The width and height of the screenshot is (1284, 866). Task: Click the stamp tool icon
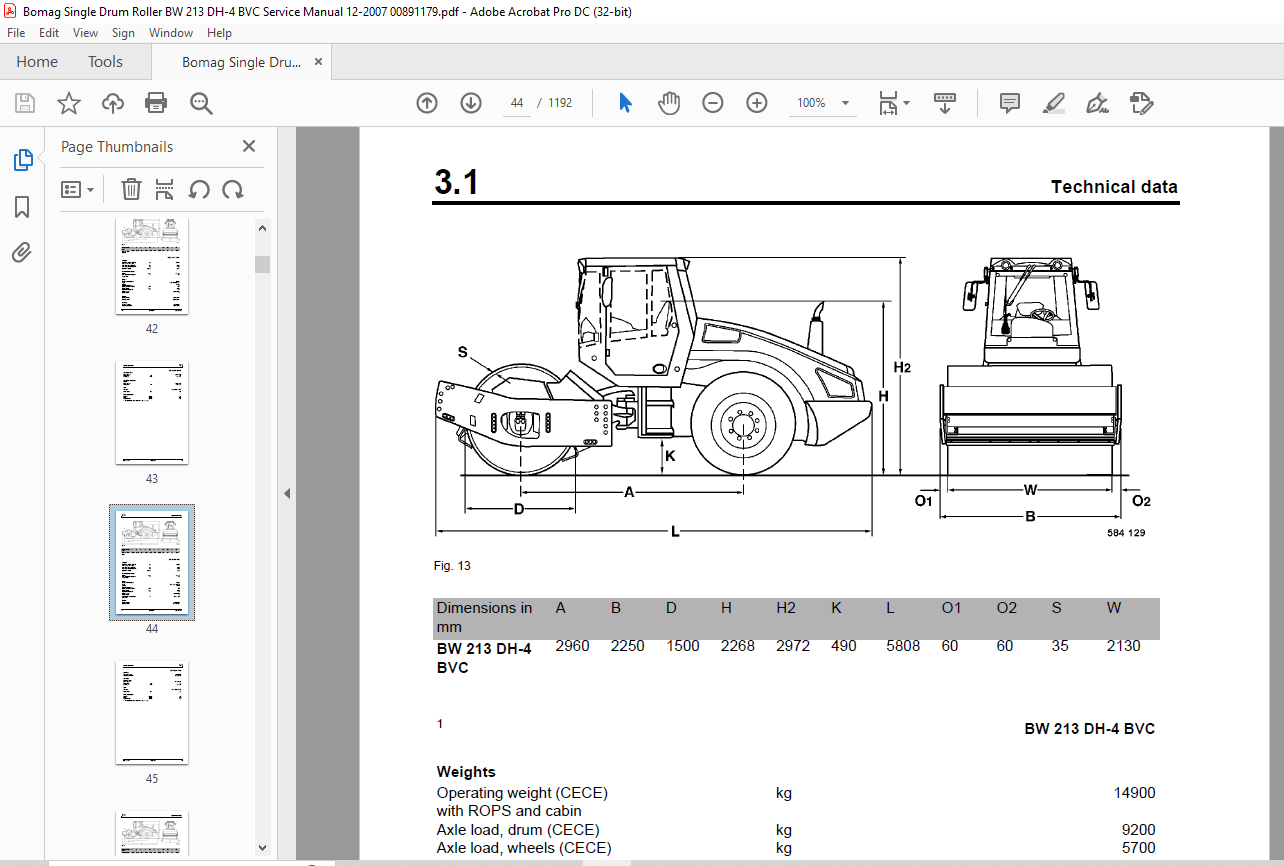(1141, 103)
